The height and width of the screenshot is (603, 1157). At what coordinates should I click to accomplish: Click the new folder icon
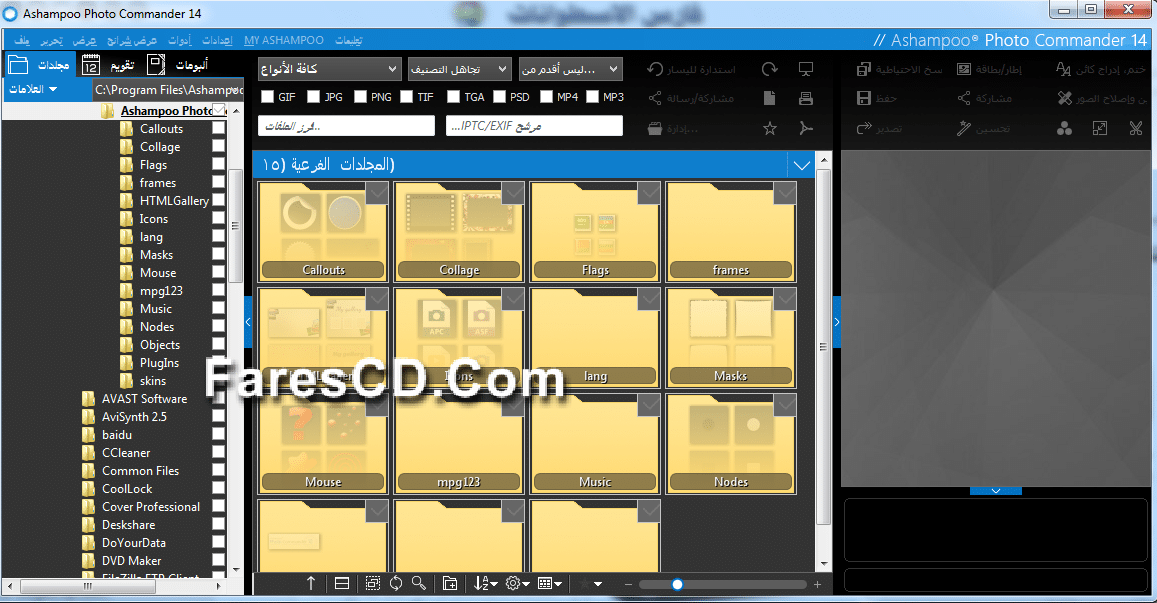(449, 583)
